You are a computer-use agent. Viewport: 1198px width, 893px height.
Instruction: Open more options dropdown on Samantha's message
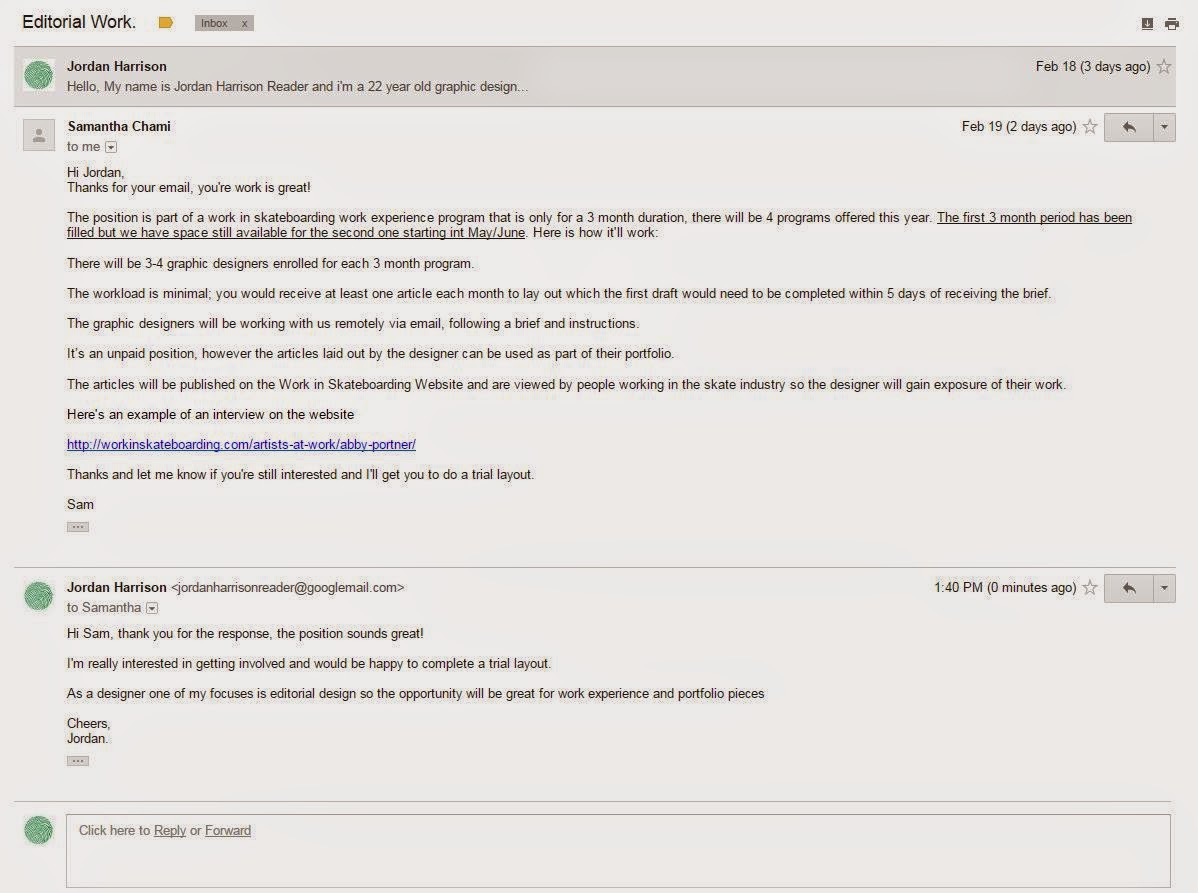pos(1164,128)
